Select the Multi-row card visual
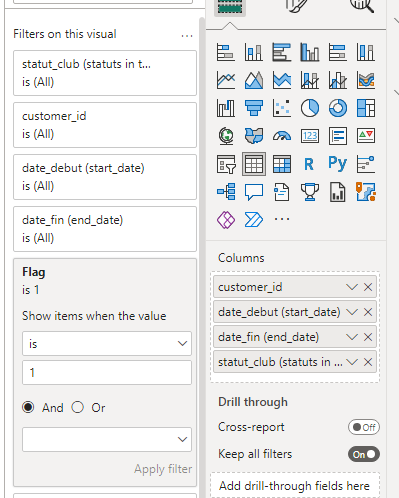The width and height of the screenshot is (399, 498). [338, 136]
